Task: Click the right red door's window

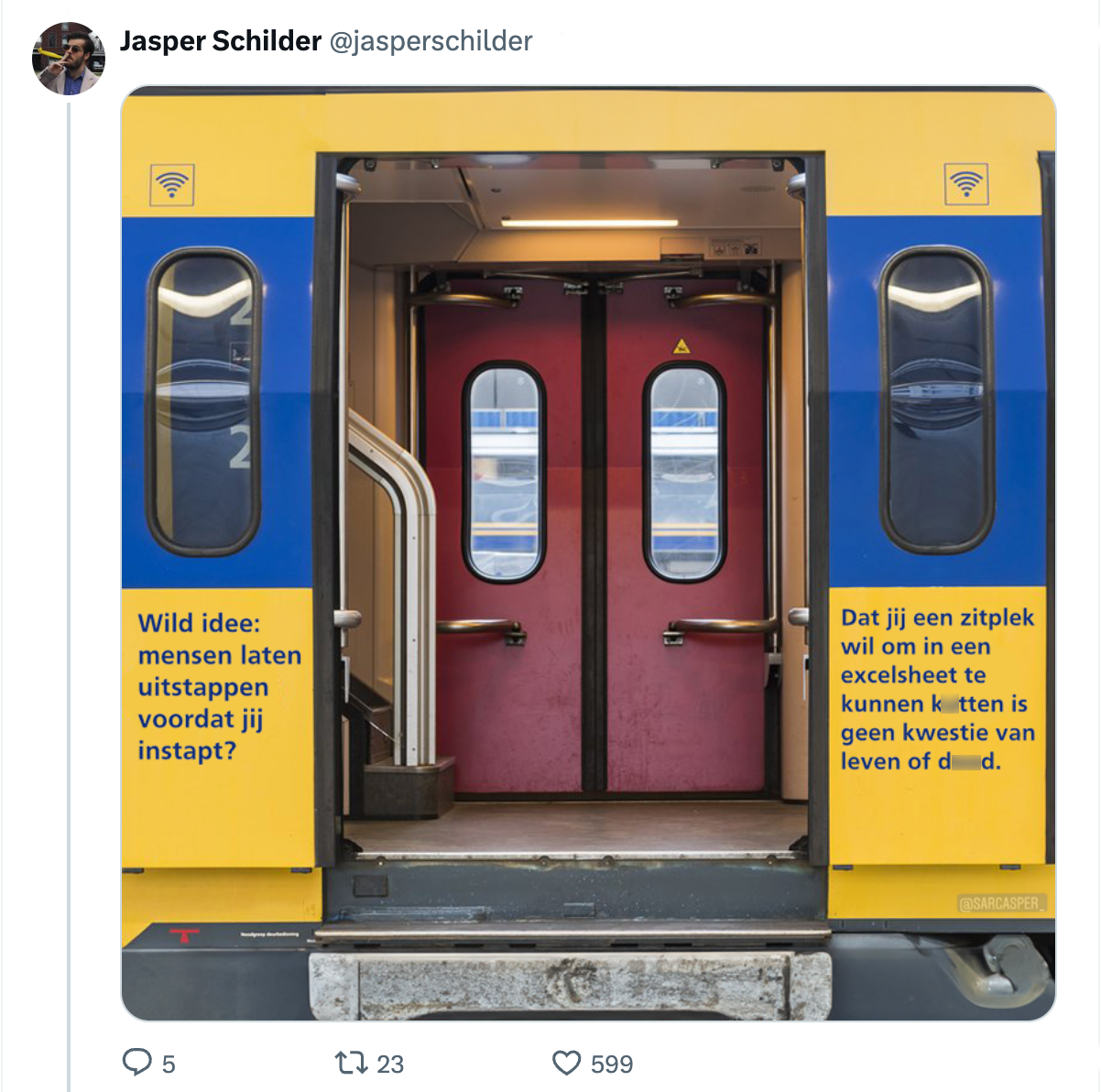Action: (x=684, y=472)
